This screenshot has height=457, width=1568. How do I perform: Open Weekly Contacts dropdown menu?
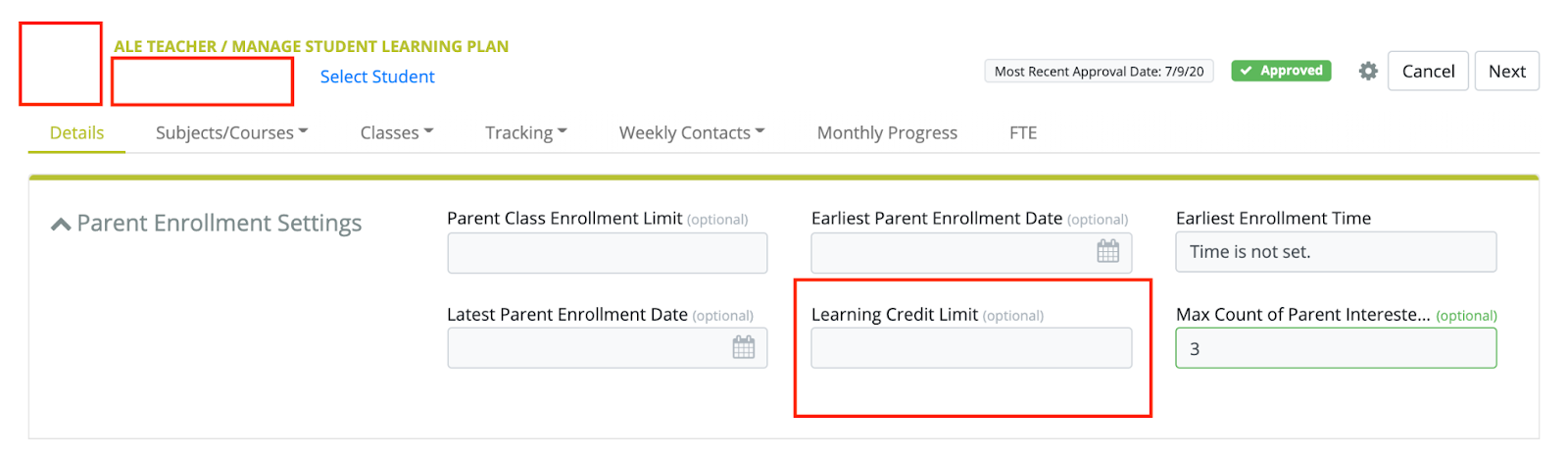691,133
